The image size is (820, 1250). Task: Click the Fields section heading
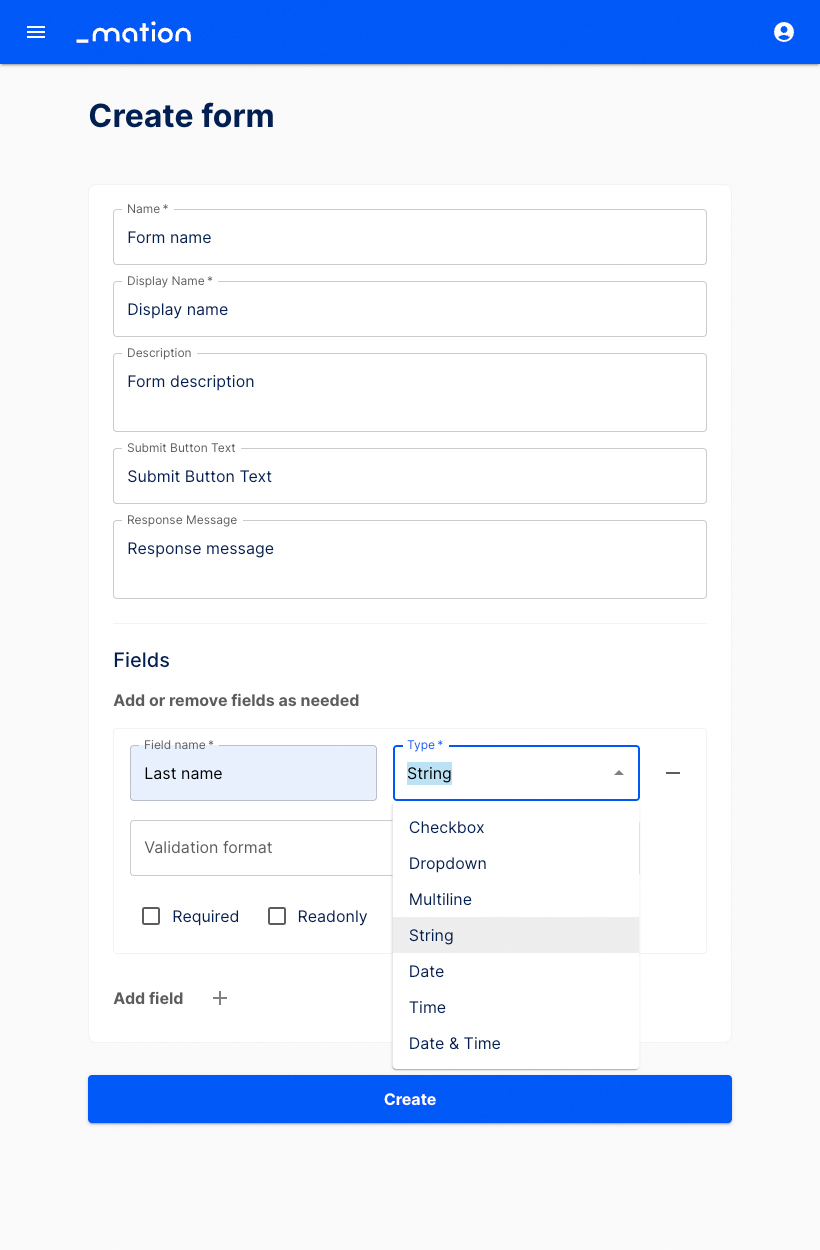pyautogui.click(x=141, y=660)
